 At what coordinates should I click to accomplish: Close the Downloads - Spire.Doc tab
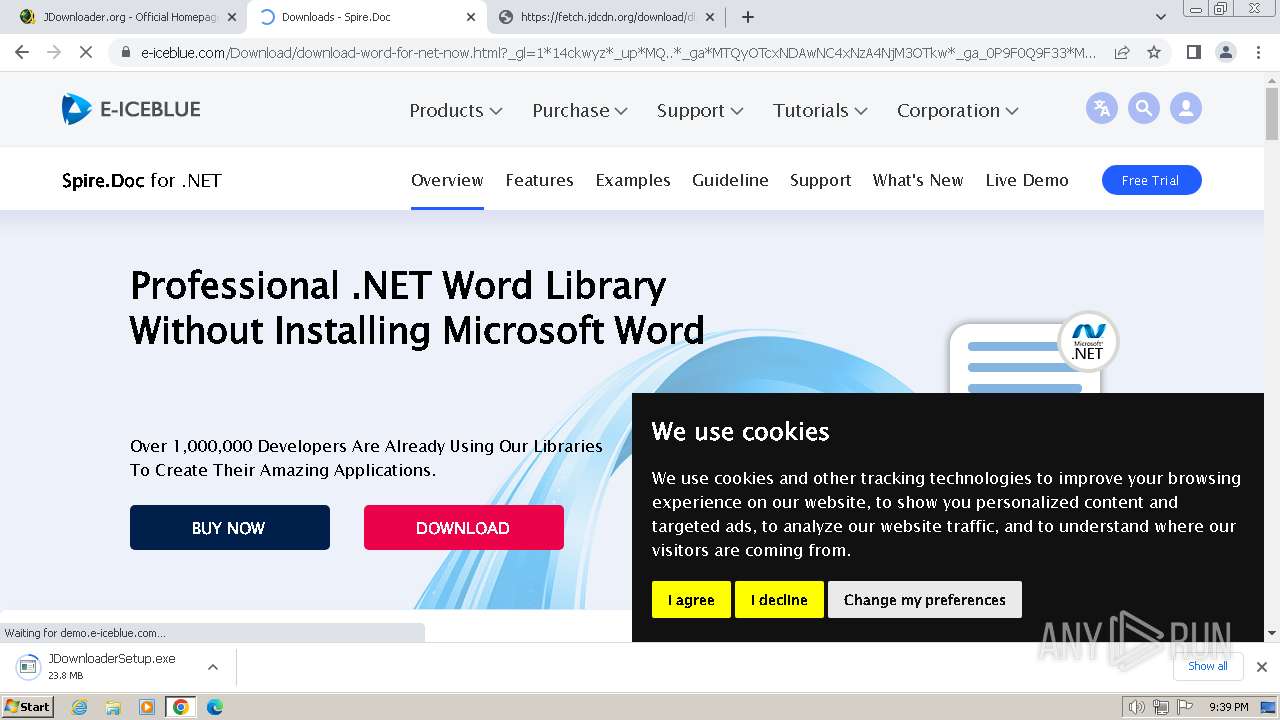(471, 17)
